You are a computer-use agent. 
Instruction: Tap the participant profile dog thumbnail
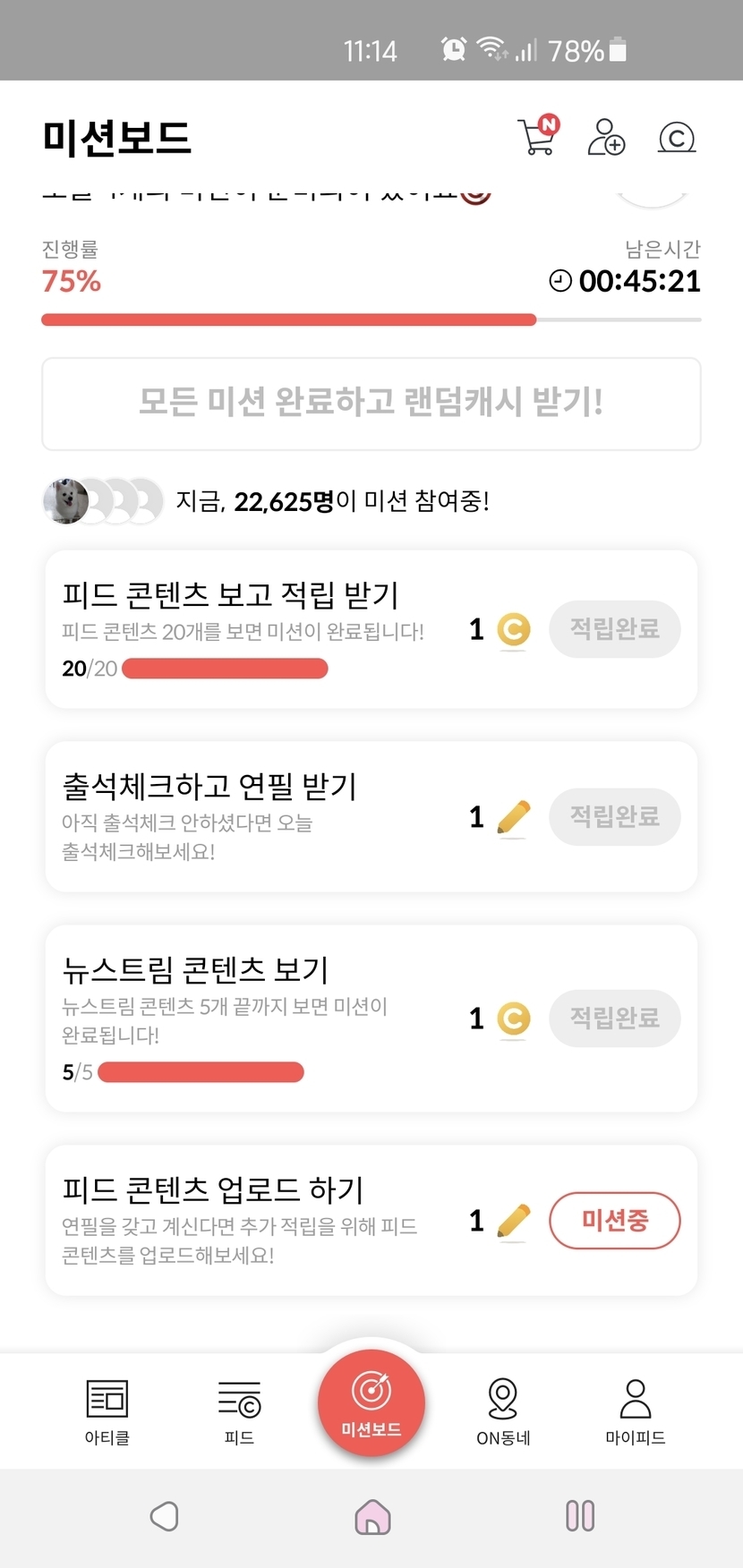point(66,501)
